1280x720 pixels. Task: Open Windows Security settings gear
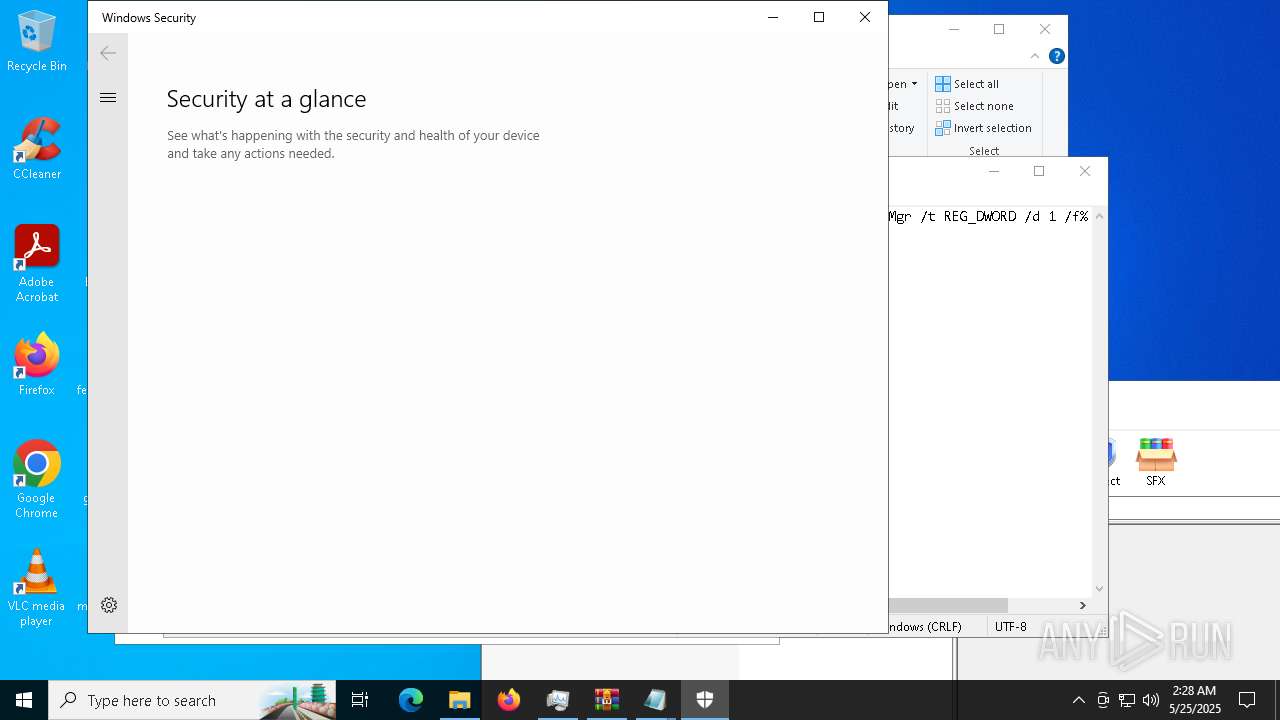109,605
